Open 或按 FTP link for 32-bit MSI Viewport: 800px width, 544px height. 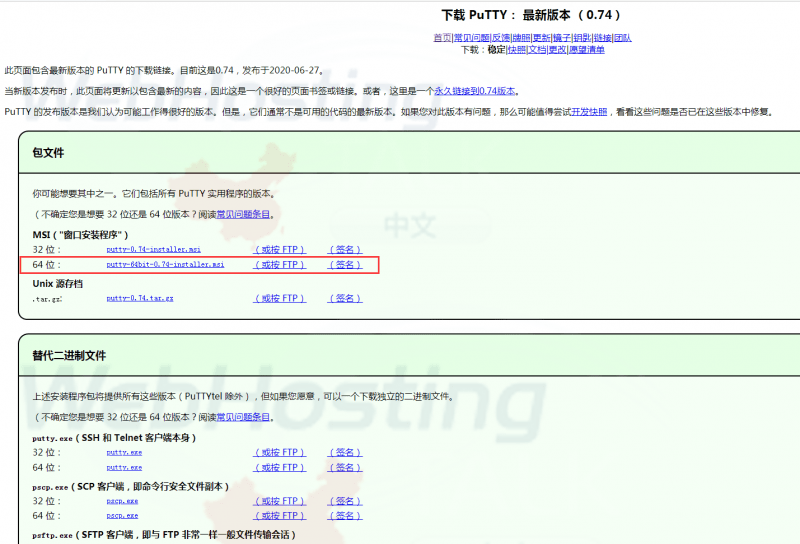(x=280, y=250)
